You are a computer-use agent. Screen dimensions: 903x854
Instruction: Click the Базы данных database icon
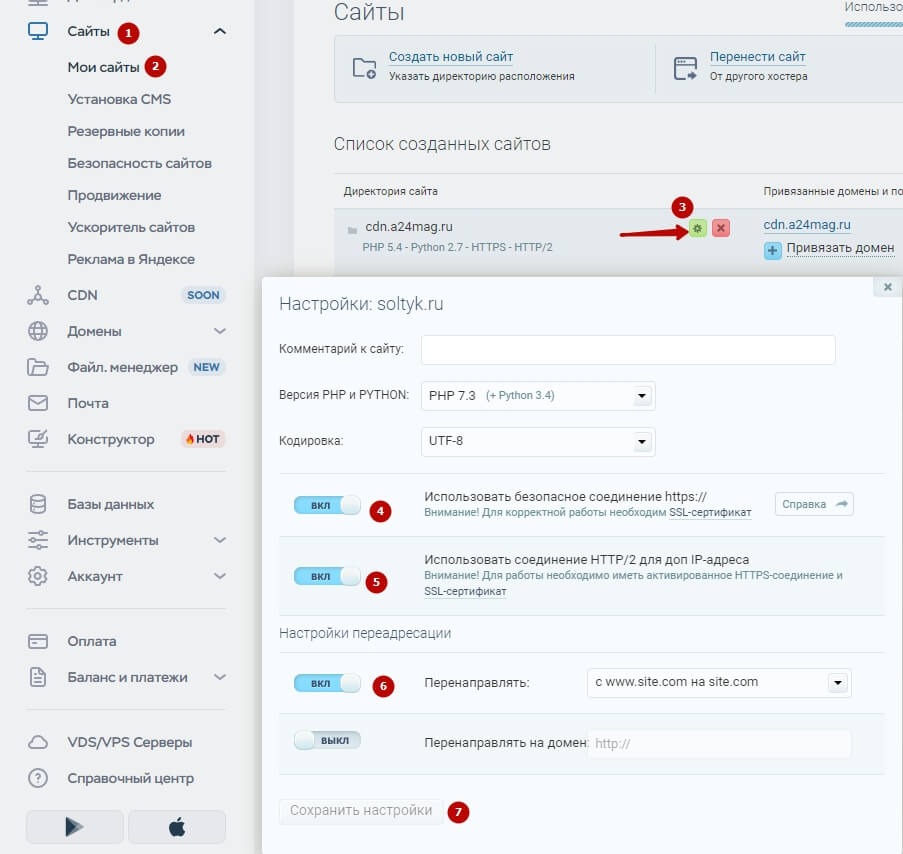click(38, 504)
